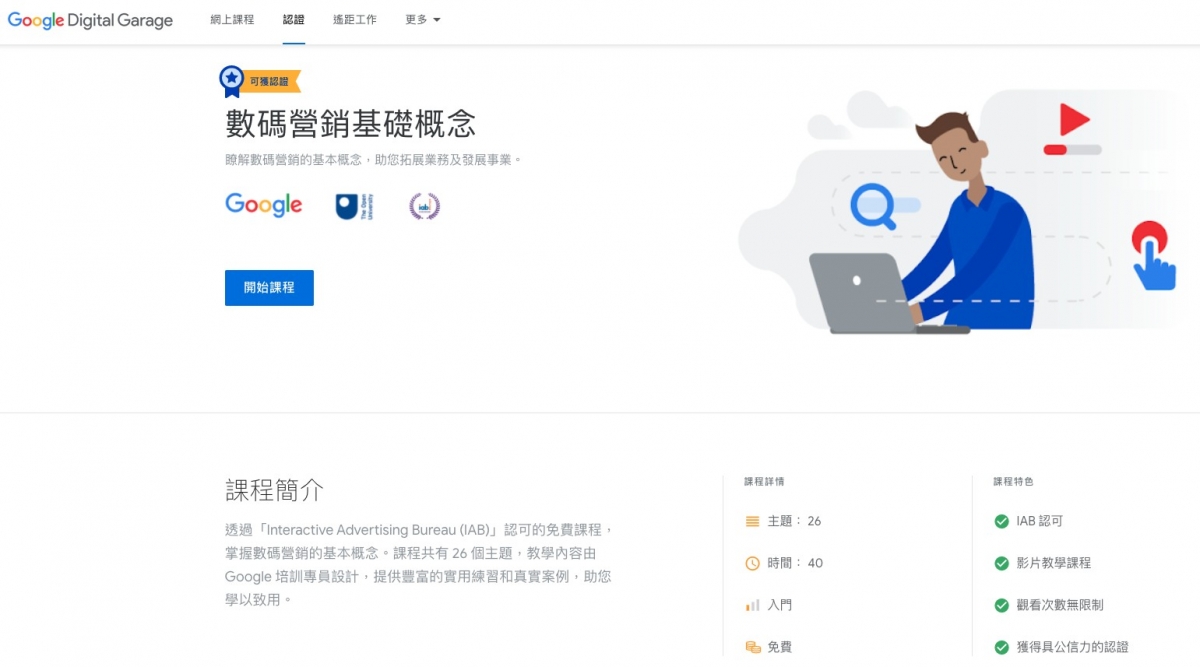Click the blue certification ribbon badge icon
Screen dimensions: 1200x667
tap(231, 81)
